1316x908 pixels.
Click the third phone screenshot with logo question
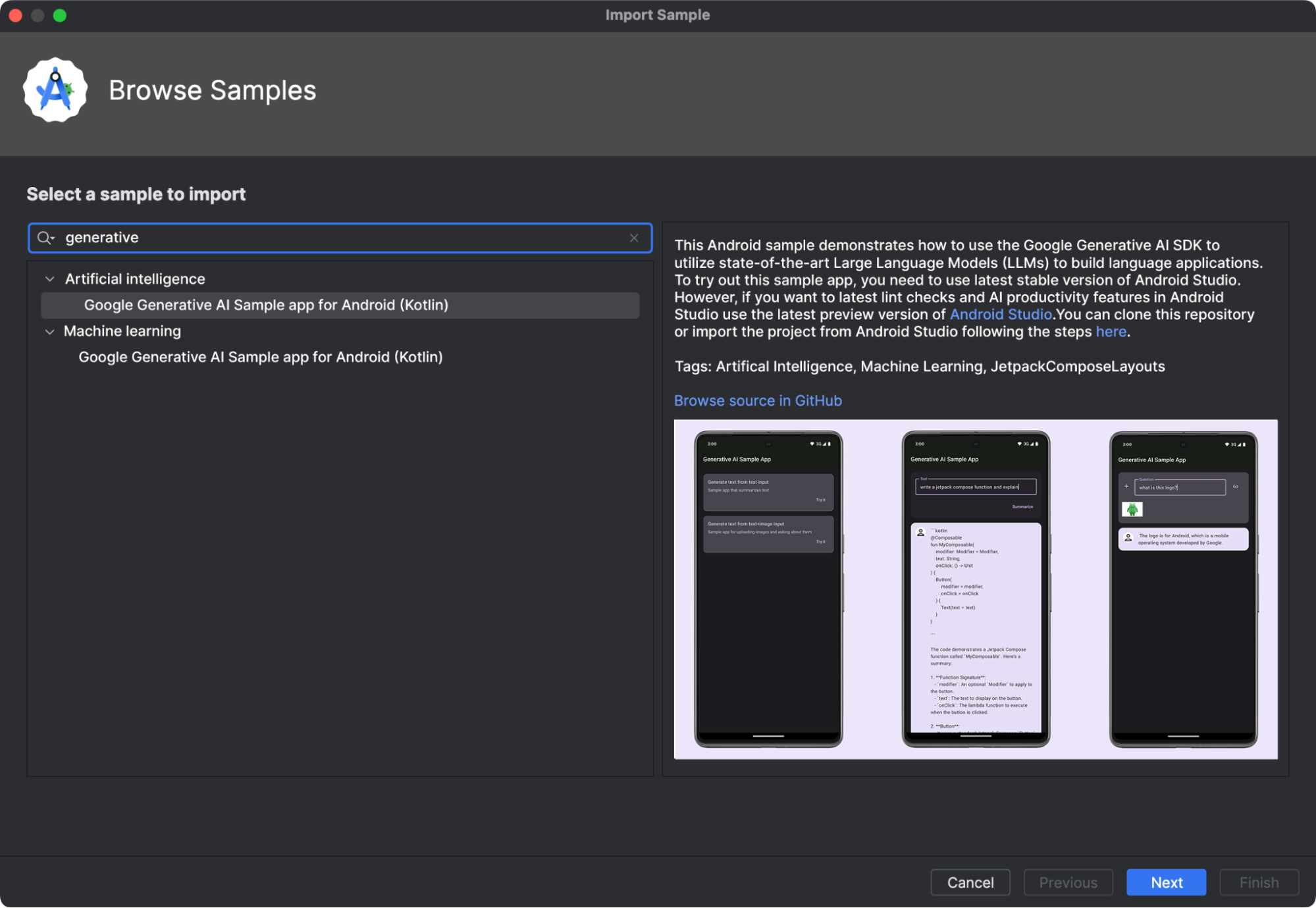(1183, 589)
